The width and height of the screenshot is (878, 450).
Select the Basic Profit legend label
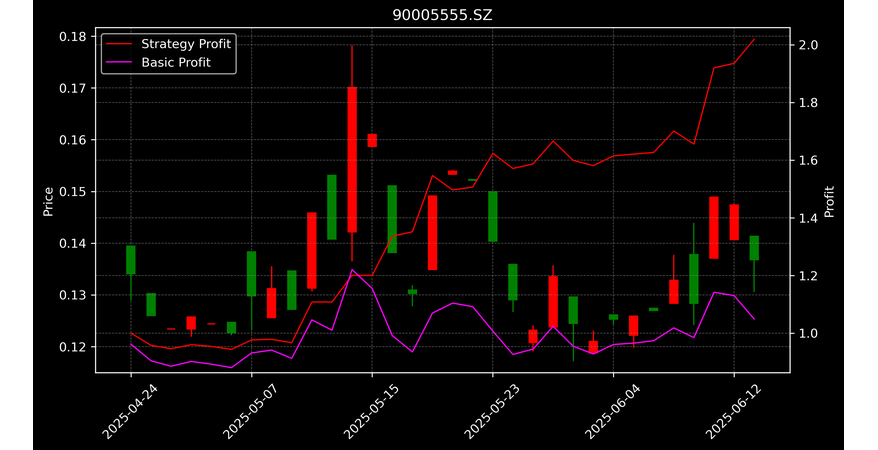click(176, 62)
